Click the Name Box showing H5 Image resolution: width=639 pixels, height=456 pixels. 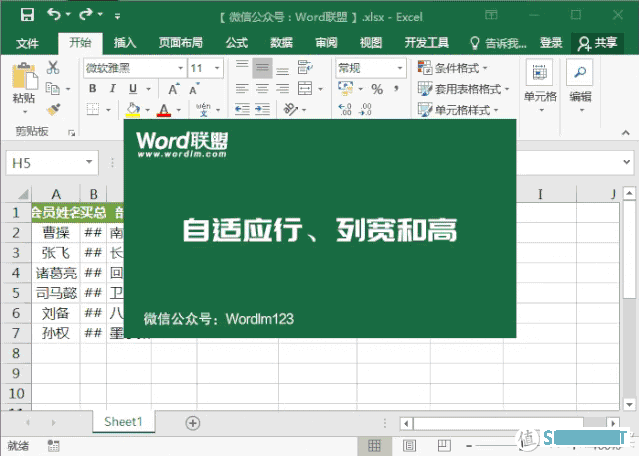pos(52,163)
